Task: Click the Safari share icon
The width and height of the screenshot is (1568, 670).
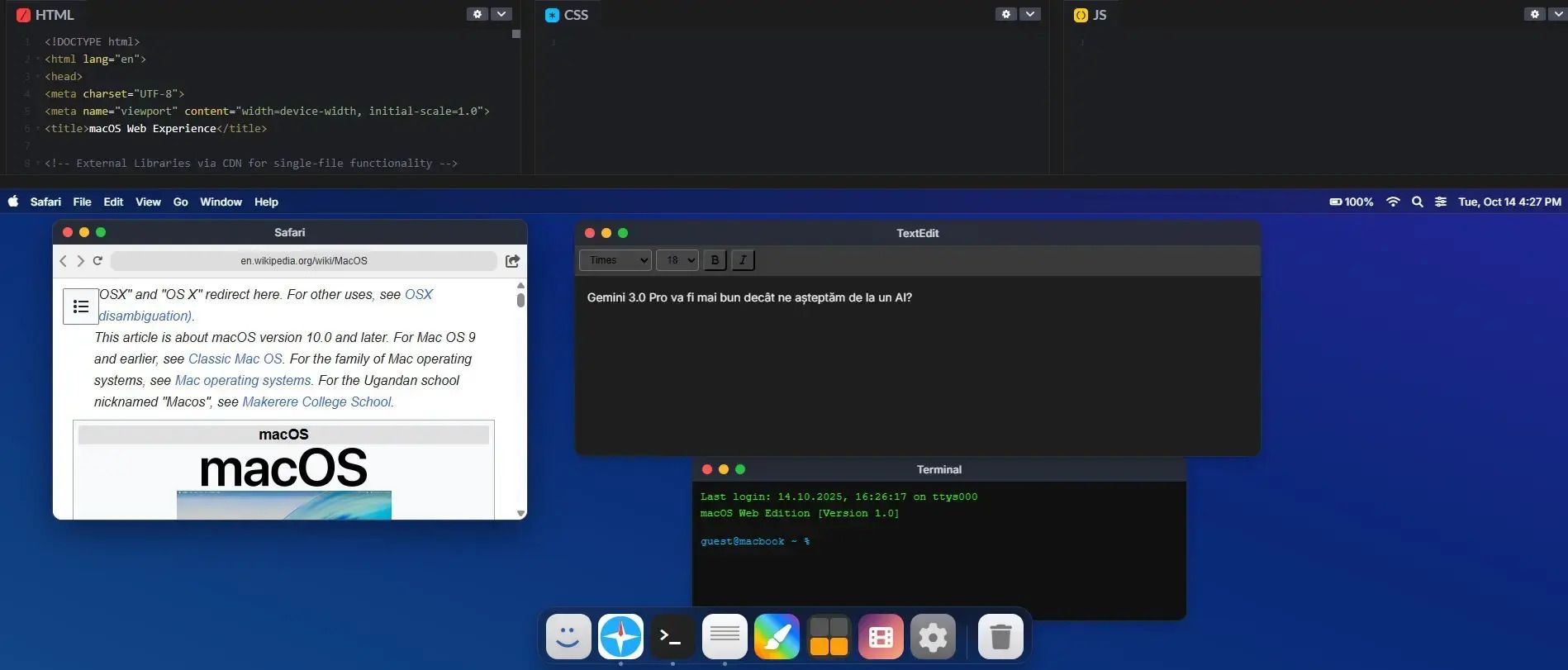Action: (512, 261)
